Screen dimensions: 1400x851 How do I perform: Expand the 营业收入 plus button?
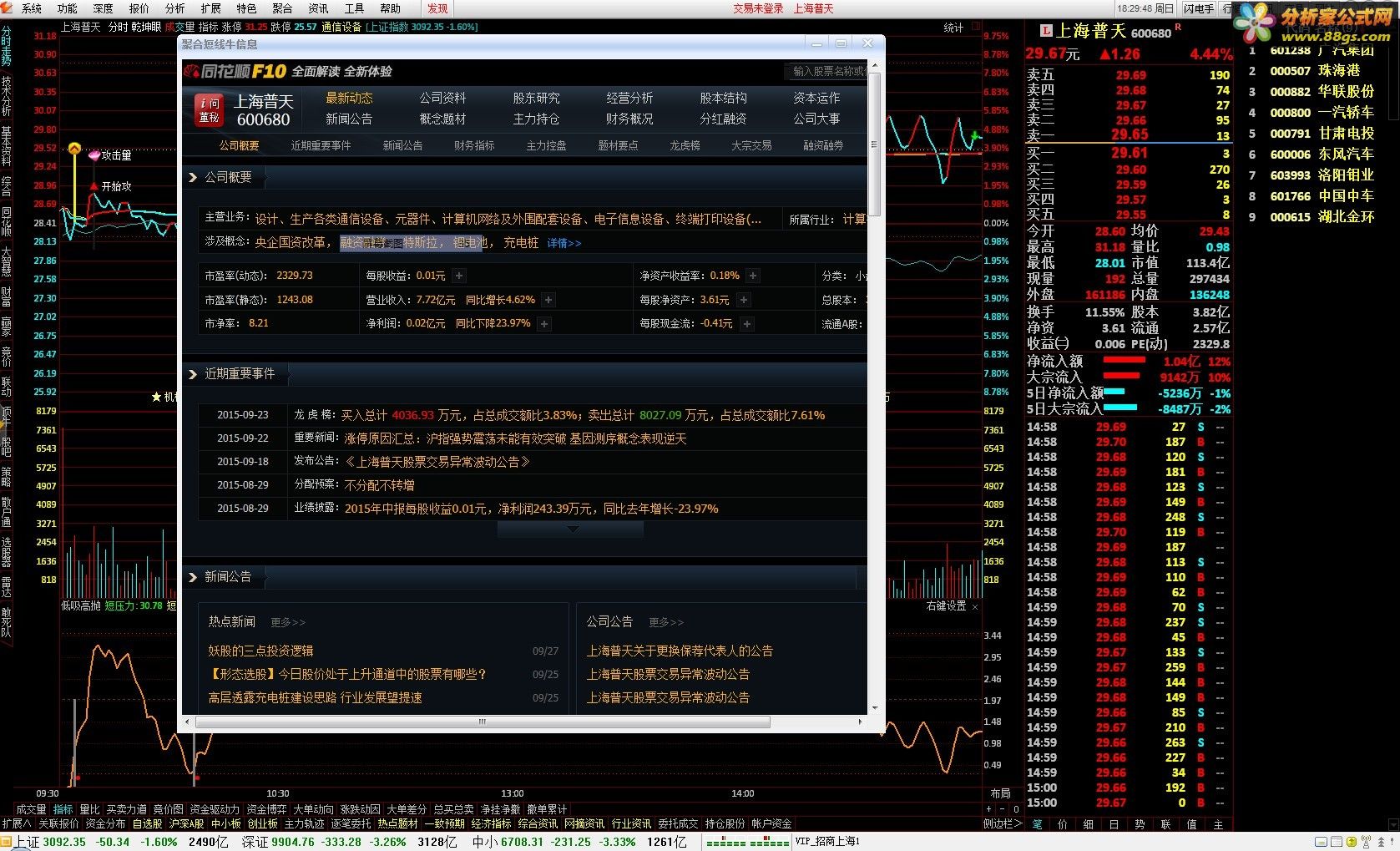tap(548, 300)
